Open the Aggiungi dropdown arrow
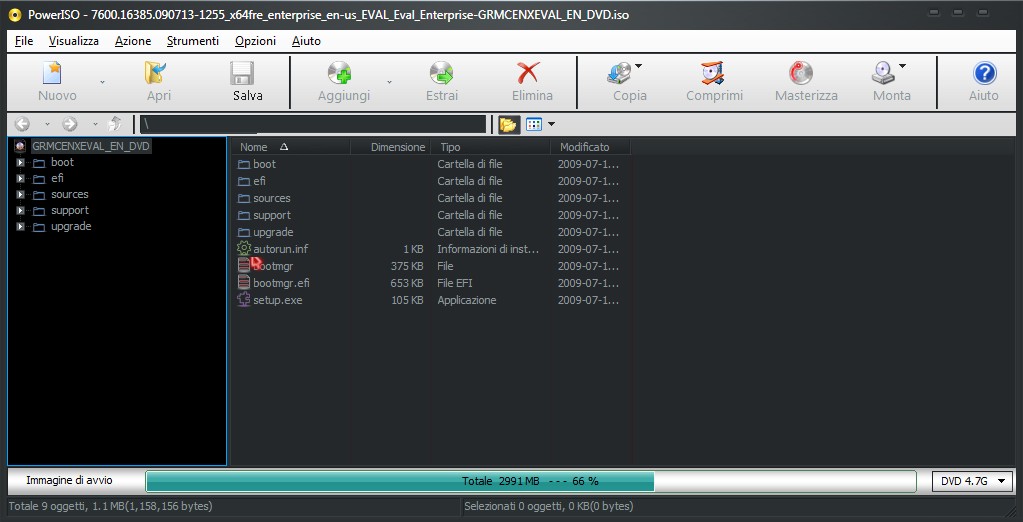Screen dimensions: 1023x522 [389, 82]
